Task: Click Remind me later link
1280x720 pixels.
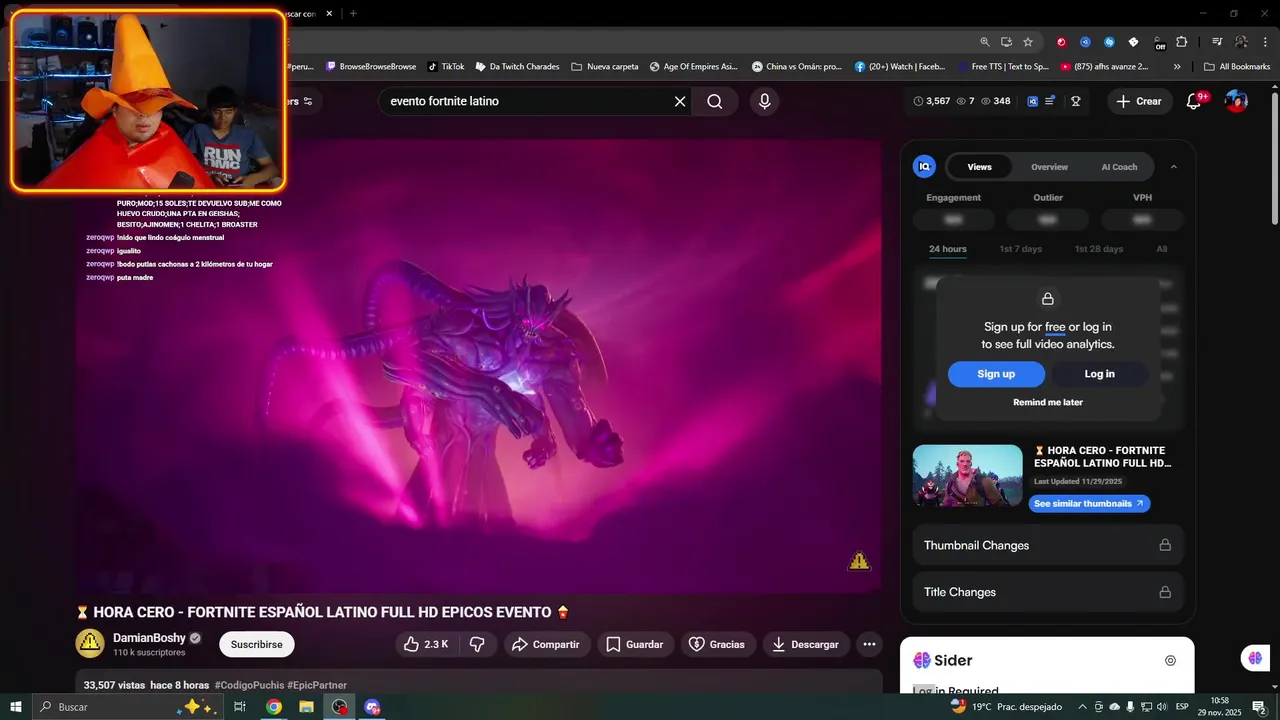Action: click(1048, 402)
